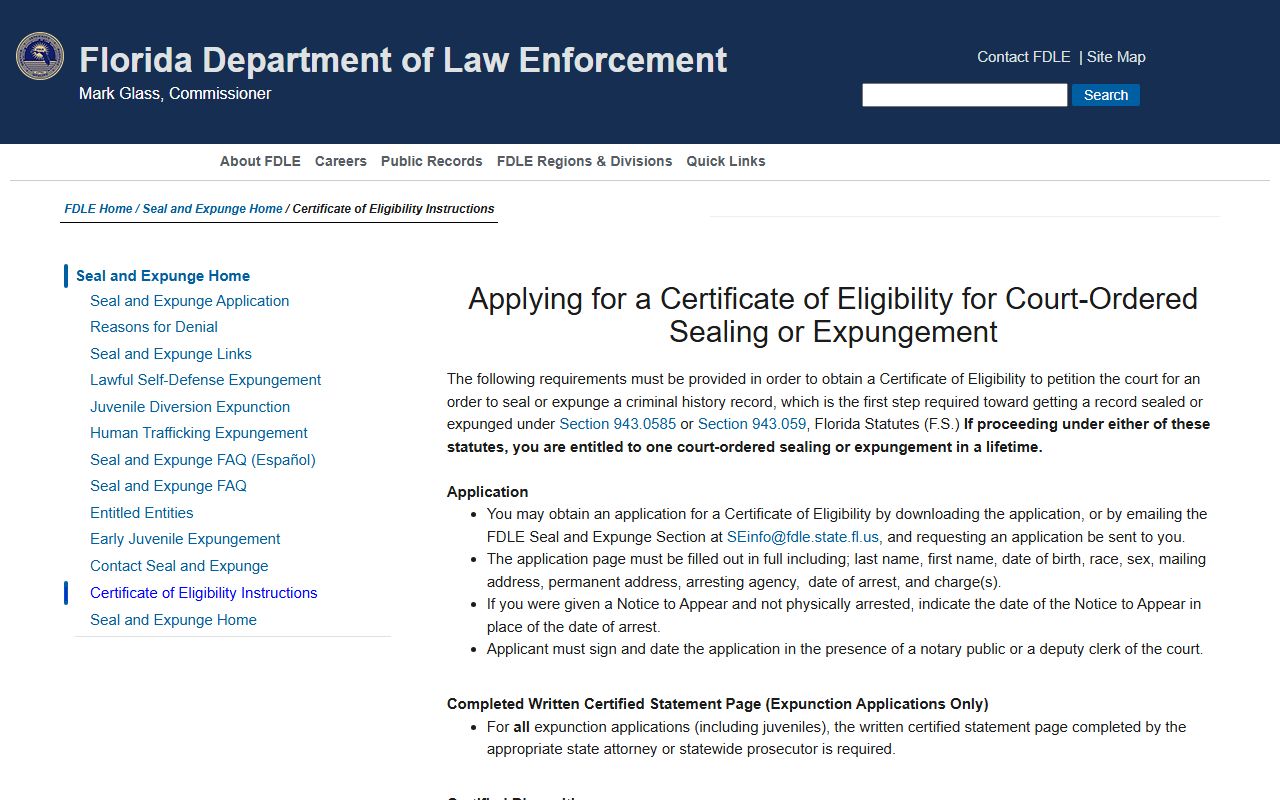Open Section 943.0585 statute link
Viewport: 1280px width, 800px height.
coord(618,424)
